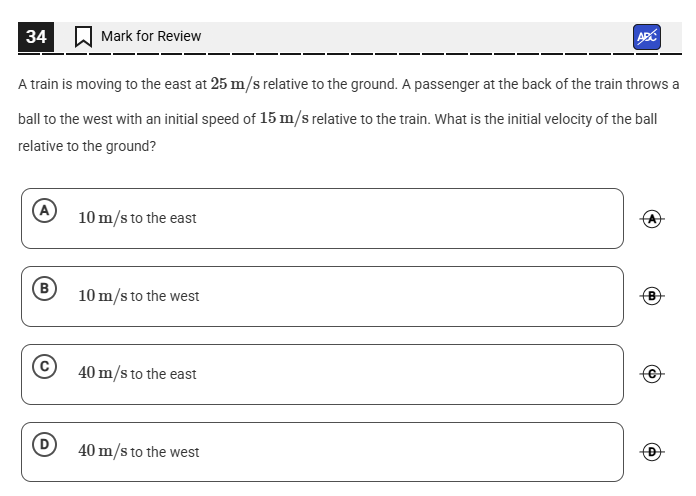Click the words "relative to the ground?"
The image size is (696, 496).
coord(87,146)
